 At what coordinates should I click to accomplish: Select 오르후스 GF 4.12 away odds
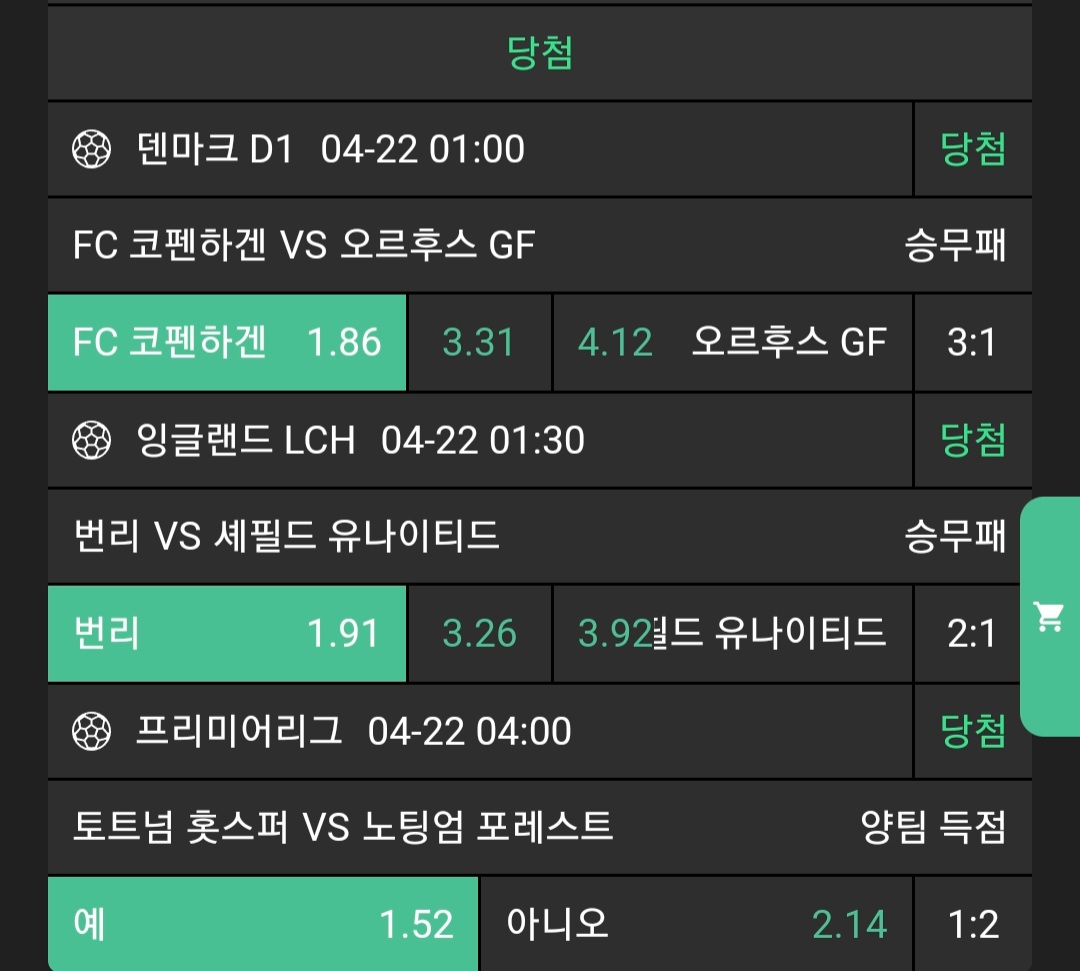[732, 343]
